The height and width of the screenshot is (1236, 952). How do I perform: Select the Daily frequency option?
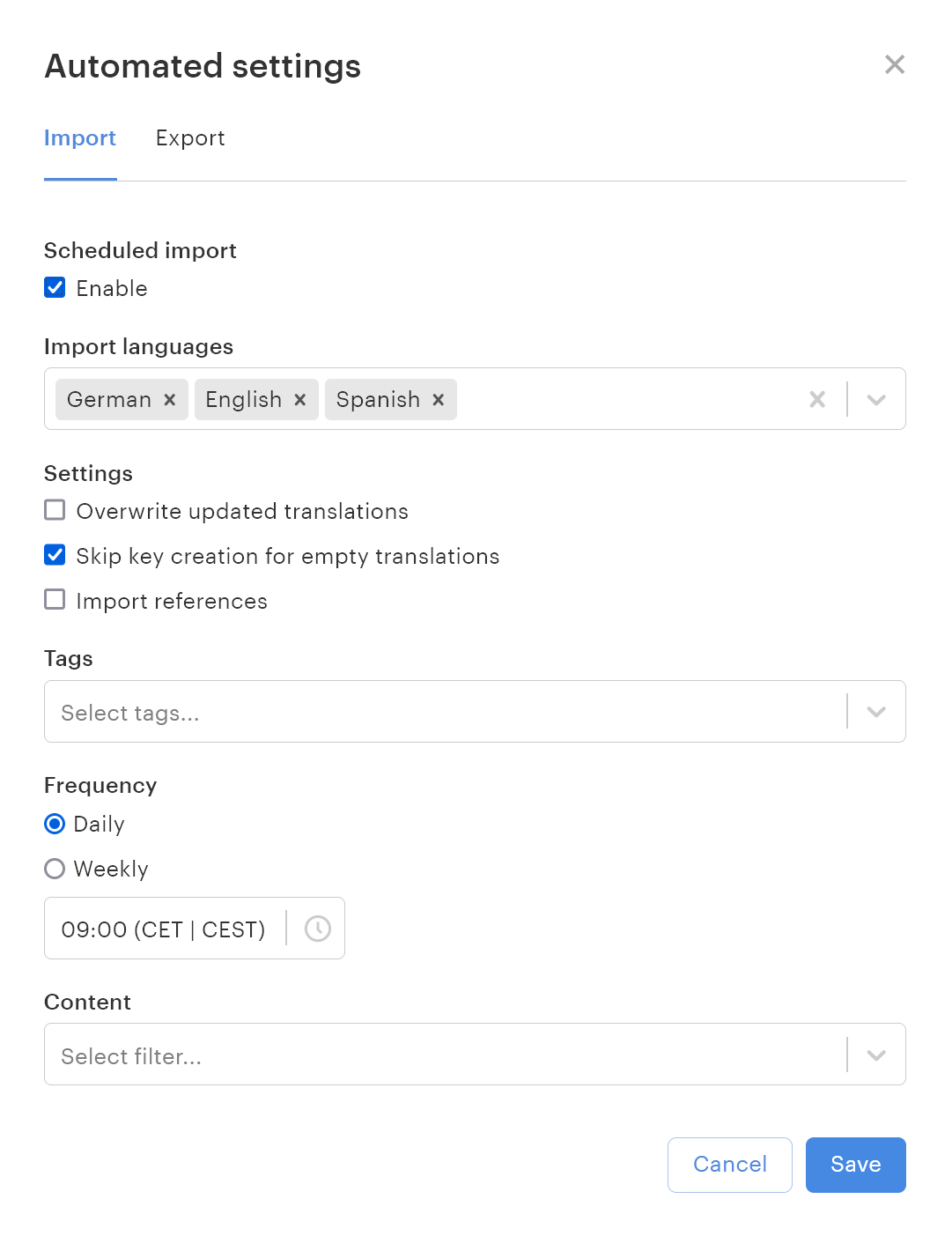click(x=55, y=824)
